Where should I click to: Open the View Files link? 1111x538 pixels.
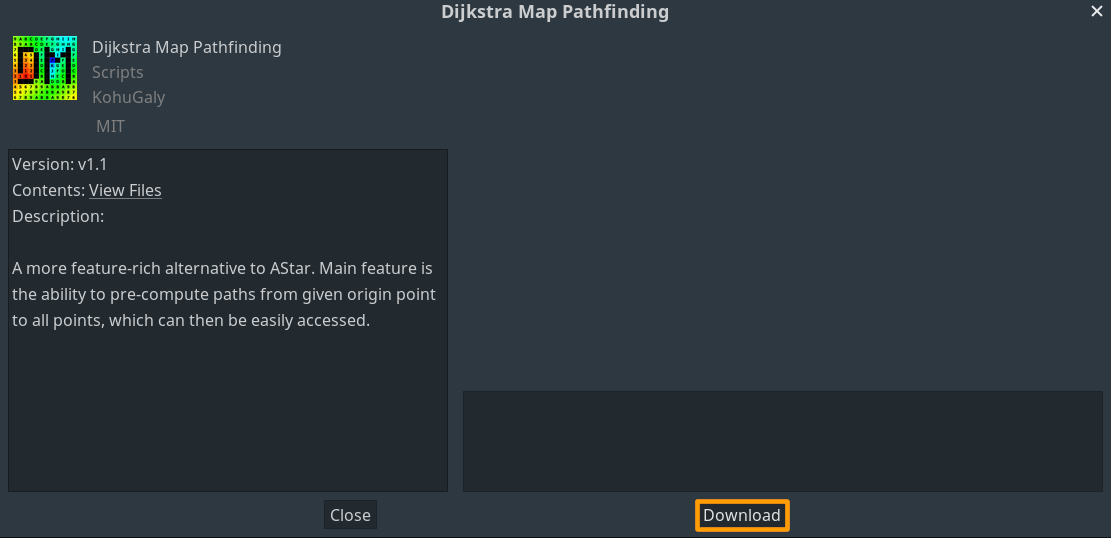coord(125,190)
